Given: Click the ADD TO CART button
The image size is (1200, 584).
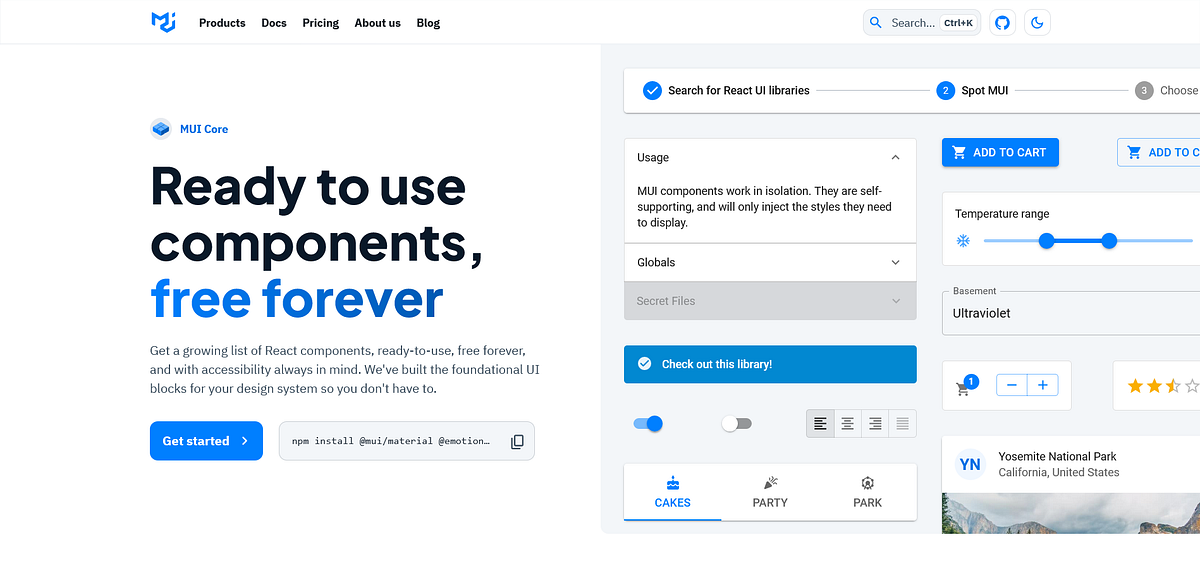Looking at the screenshot, I should (x=1000, y=152).
